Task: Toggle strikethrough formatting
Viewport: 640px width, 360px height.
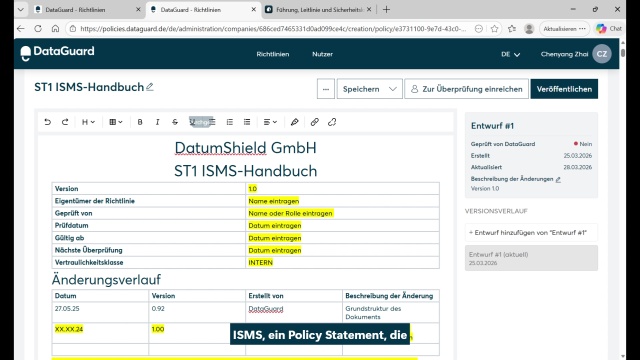Action: (x=175, y=122)
